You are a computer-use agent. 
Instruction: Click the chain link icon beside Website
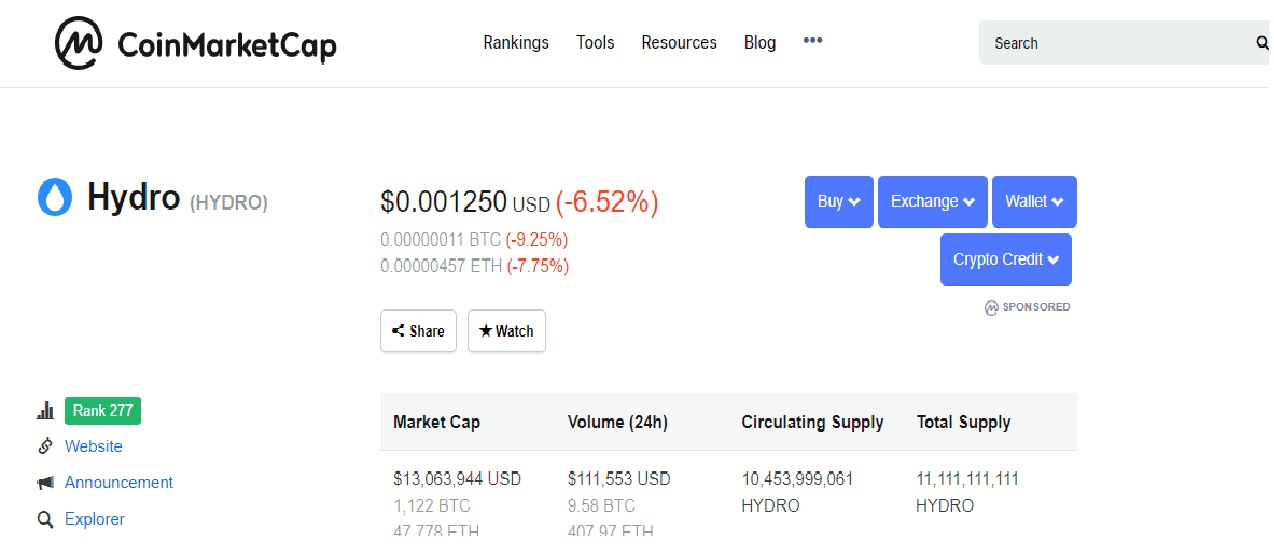(x=45, y=447)
